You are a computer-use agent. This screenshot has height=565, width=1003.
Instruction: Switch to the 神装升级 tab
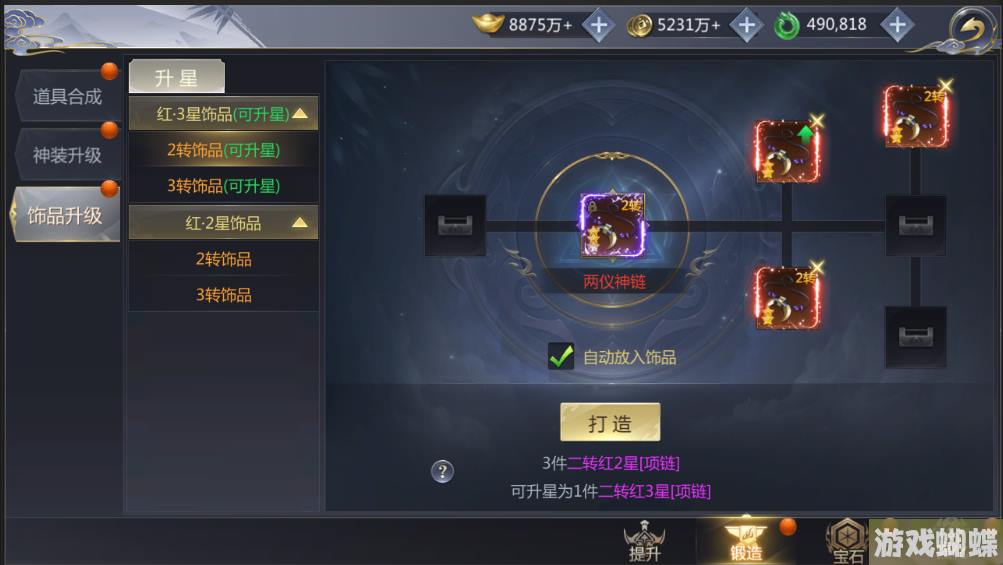(x=67, y=155)
